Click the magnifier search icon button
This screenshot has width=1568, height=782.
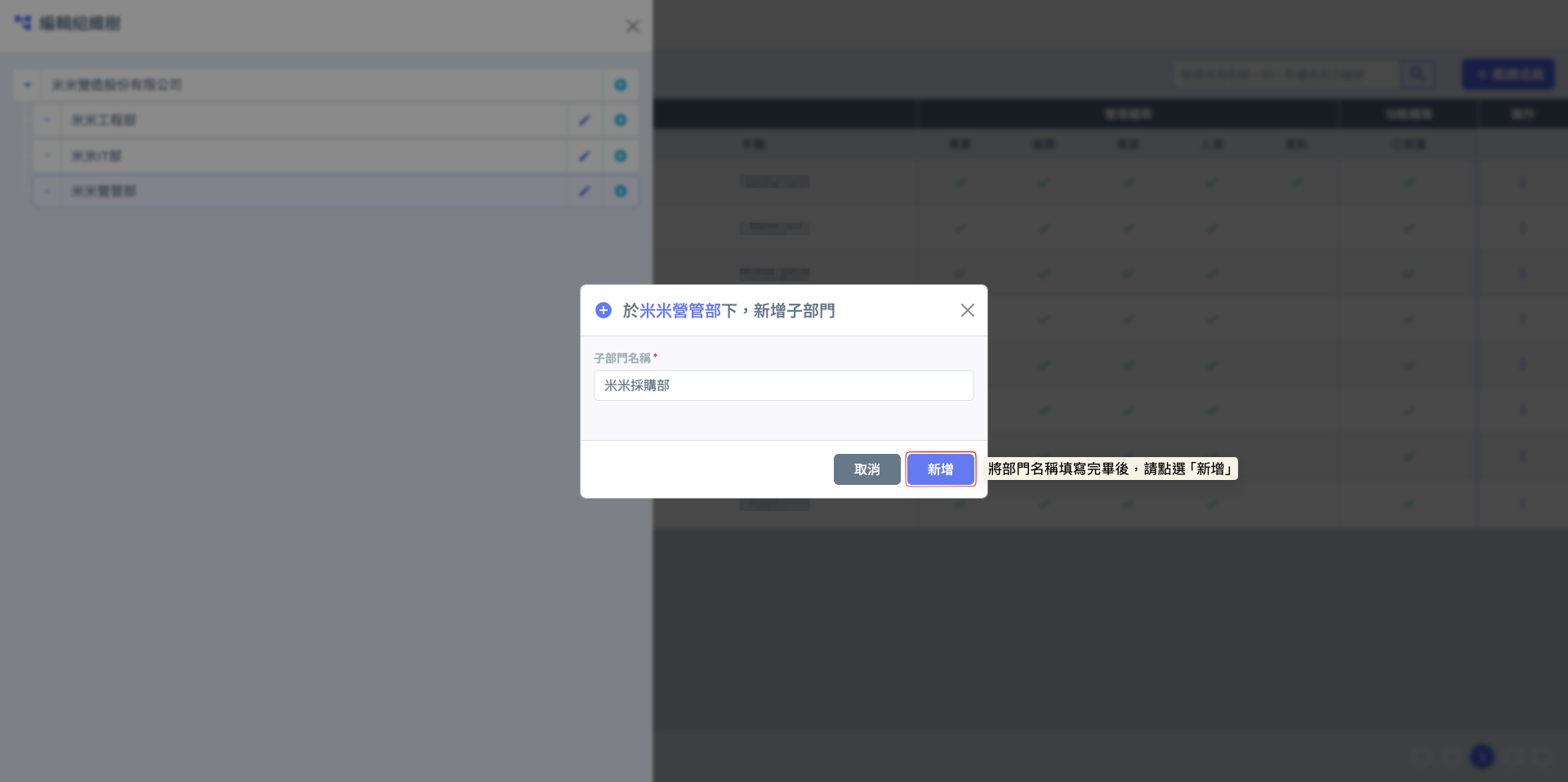pos(1417,74)
